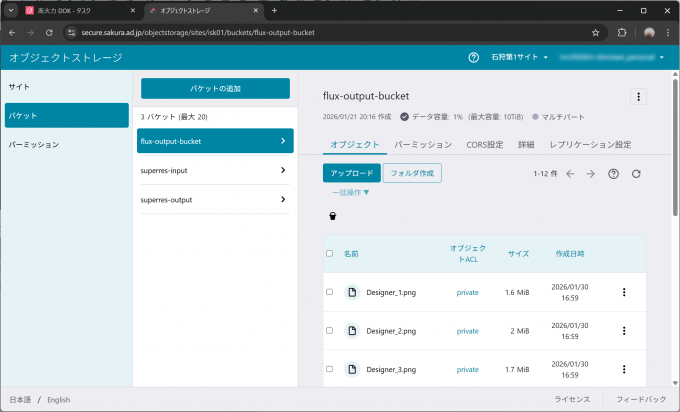Expand the 一括操作 bulk actions dropdown

point(351,192)
